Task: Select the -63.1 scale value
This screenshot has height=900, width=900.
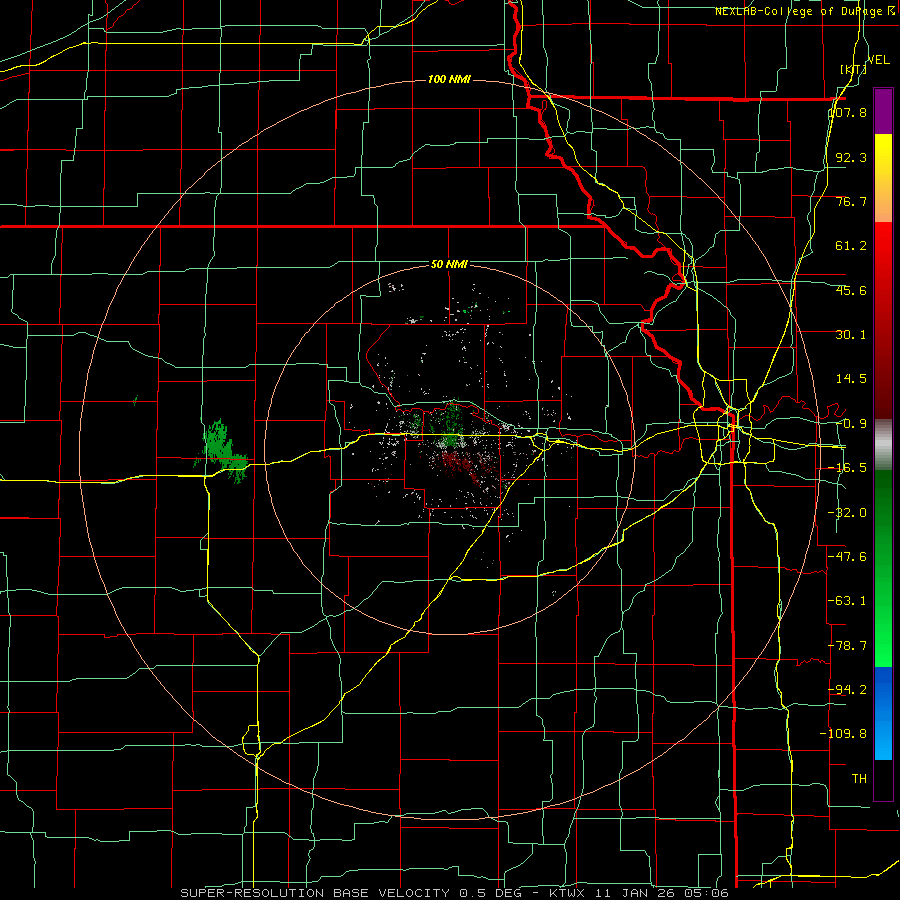Action: click(x=848, y=601)
